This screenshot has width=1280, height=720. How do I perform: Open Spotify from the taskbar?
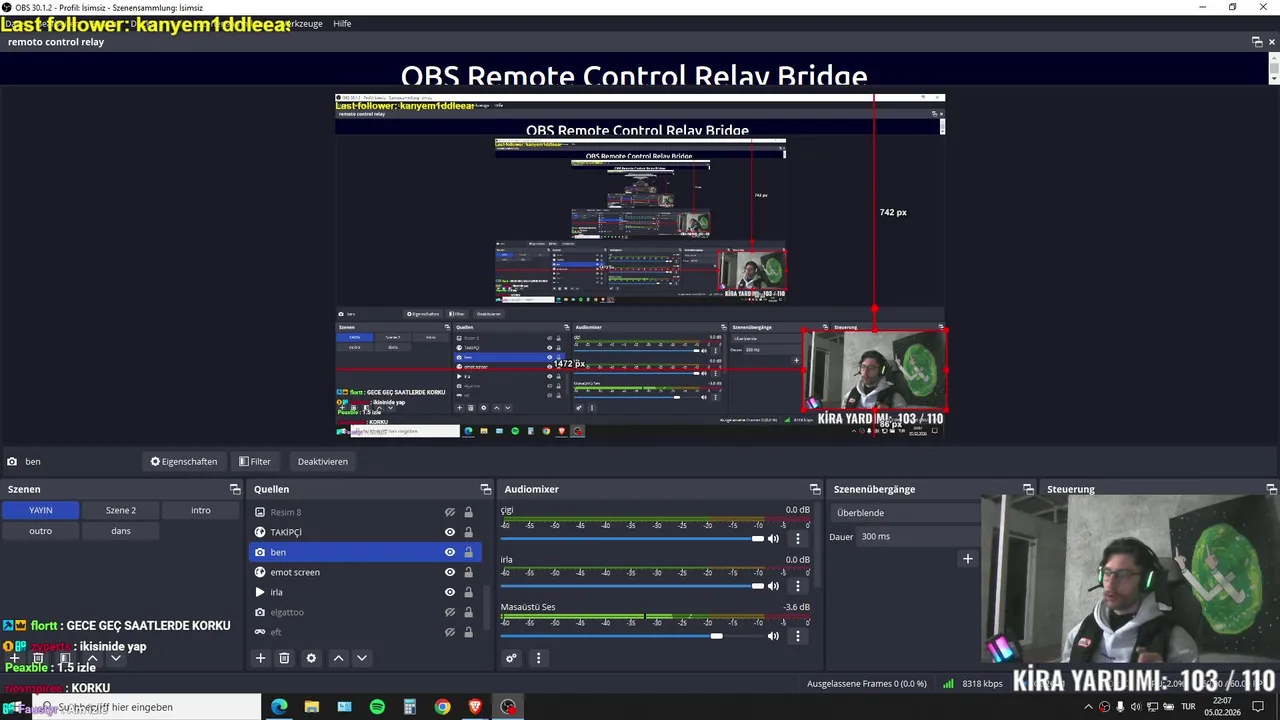click(x=377, y=707)
